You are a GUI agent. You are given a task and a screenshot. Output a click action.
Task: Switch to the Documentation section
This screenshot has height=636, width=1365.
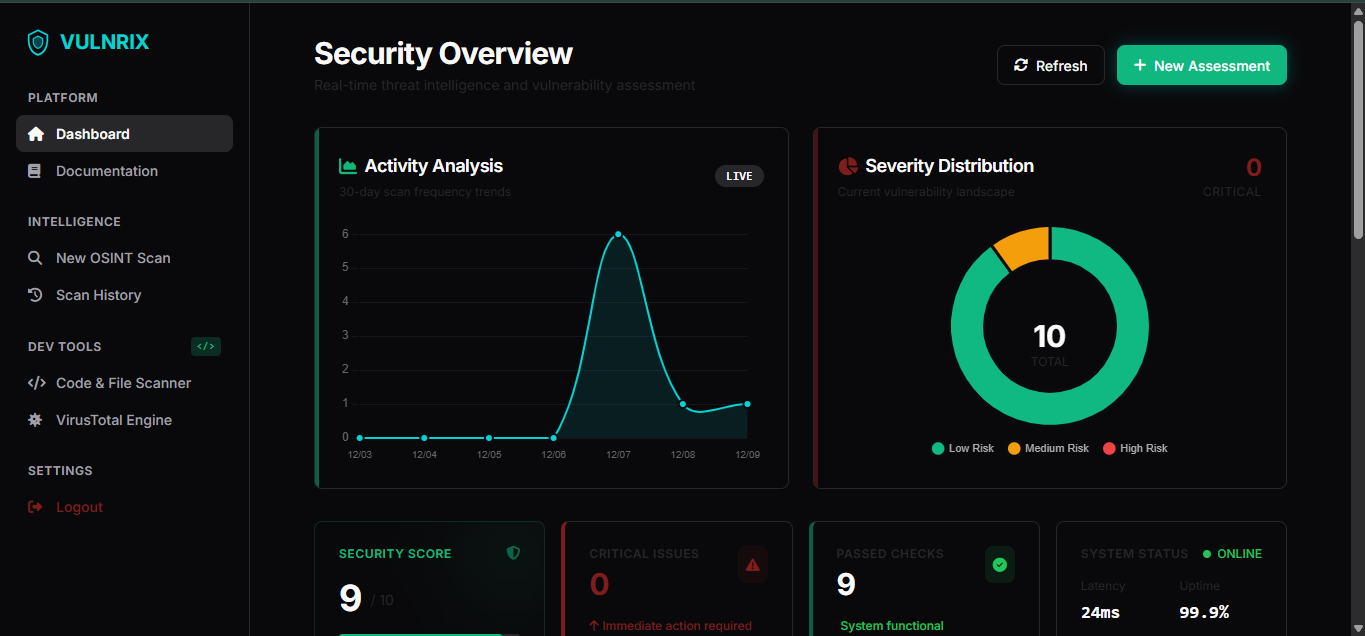[x=106, y=170]
